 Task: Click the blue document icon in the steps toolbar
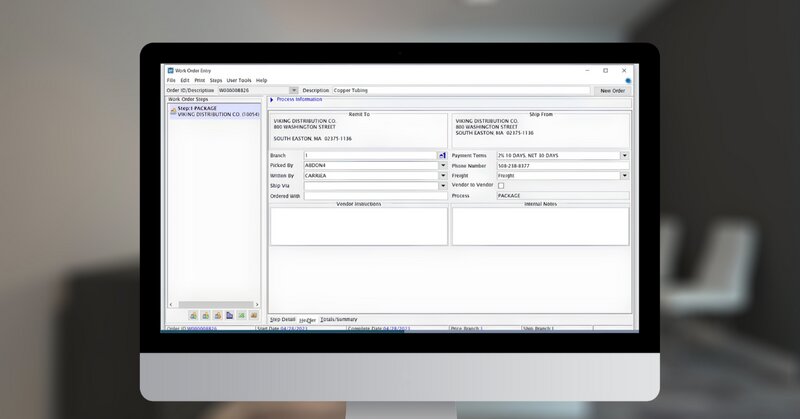pyautogui.click(x=230, y=316)
